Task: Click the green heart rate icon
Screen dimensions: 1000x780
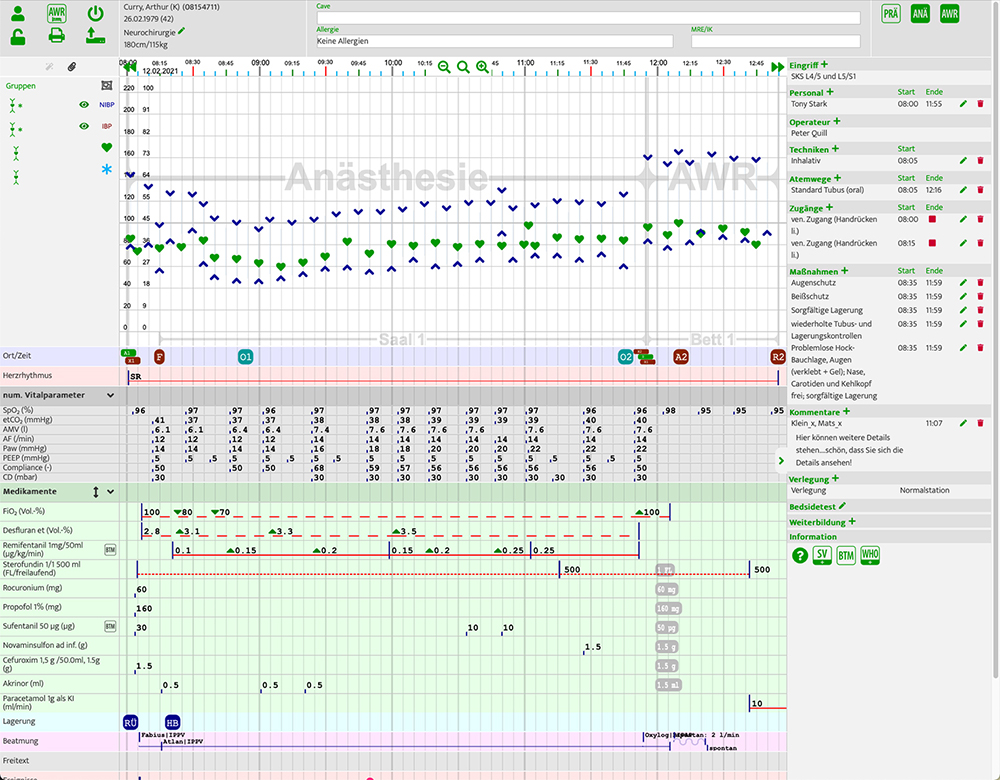Action: pos(107,147)
